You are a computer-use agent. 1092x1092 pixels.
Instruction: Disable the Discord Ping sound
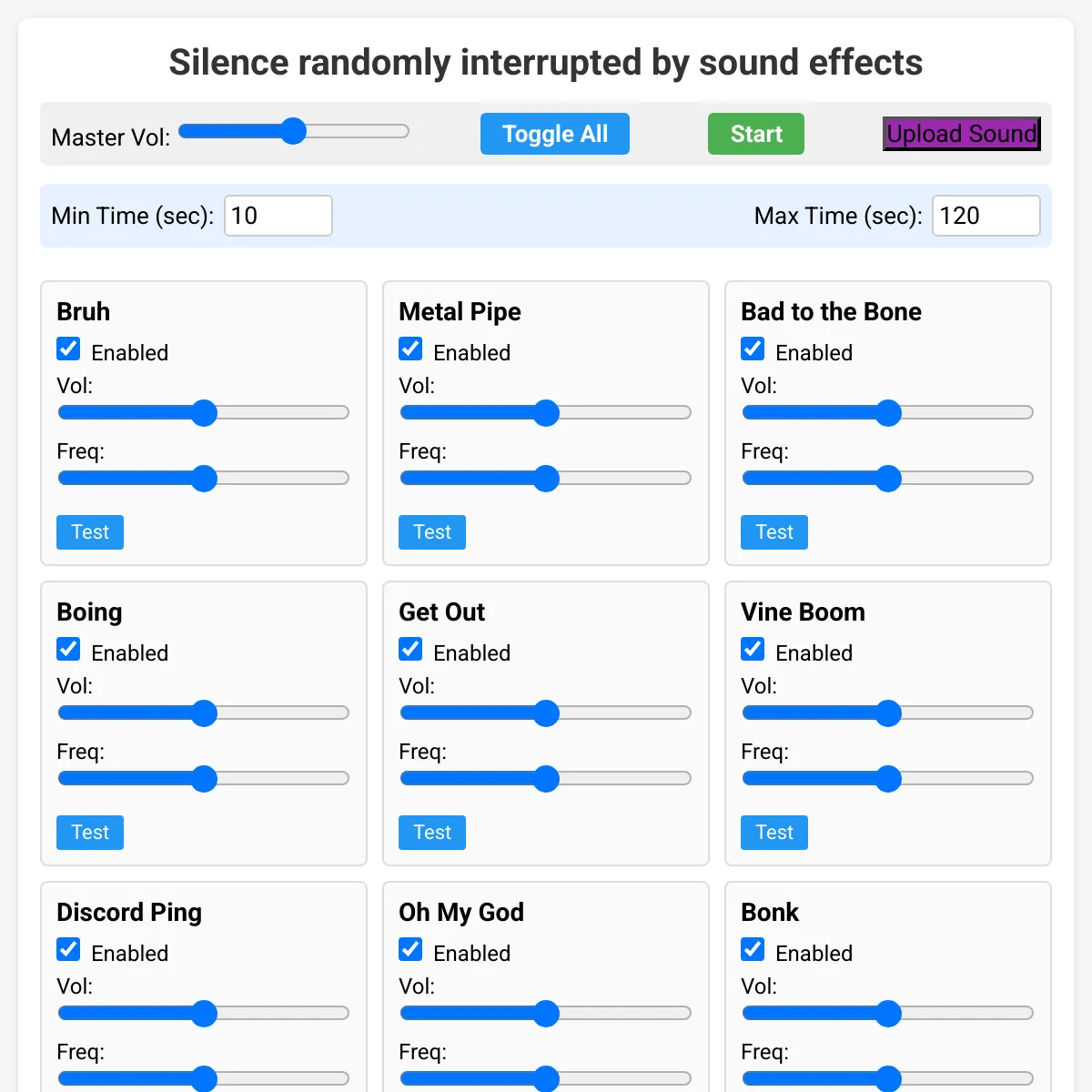coord(68,949)
